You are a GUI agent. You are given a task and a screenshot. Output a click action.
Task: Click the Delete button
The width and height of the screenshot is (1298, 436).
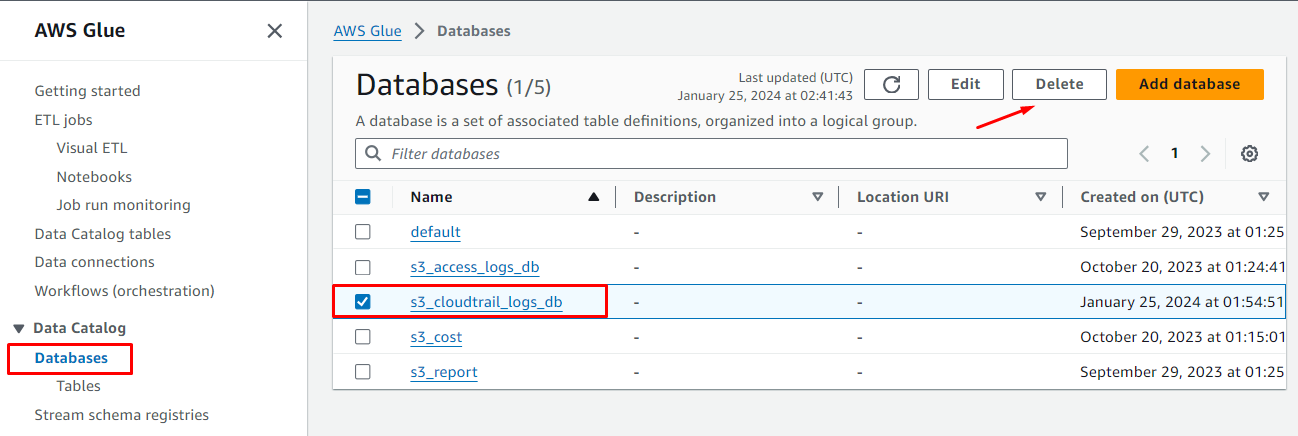pos(1059,85)
